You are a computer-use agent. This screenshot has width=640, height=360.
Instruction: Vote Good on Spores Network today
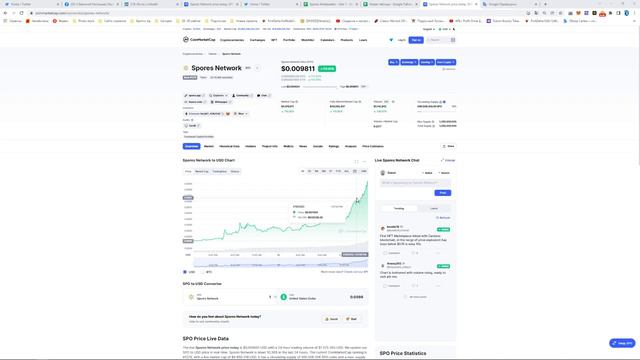[x=331, y=319]
